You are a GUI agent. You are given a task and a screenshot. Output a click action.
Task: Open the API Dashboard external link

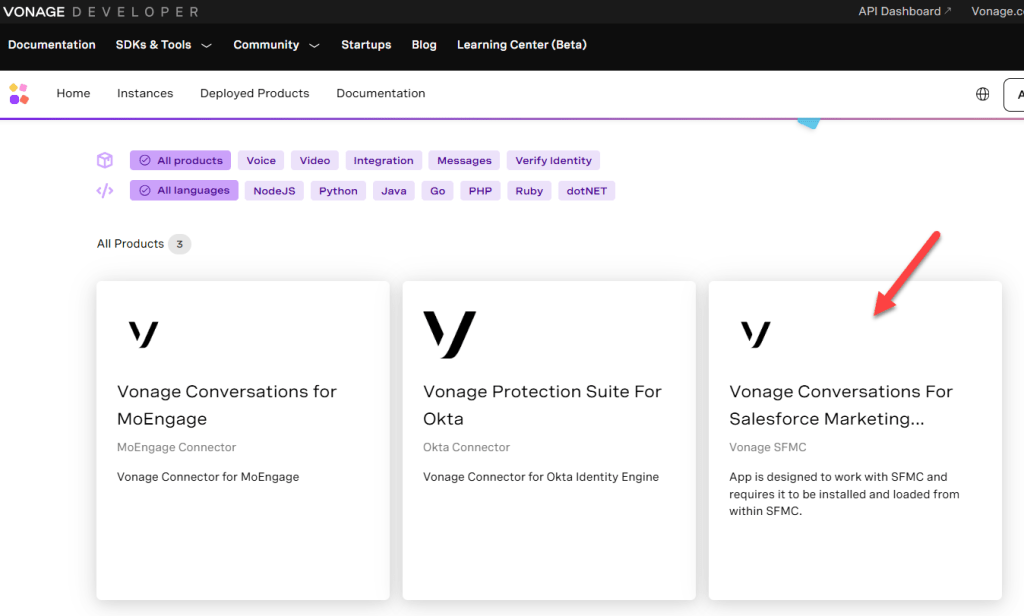click(x=904, y=11)
